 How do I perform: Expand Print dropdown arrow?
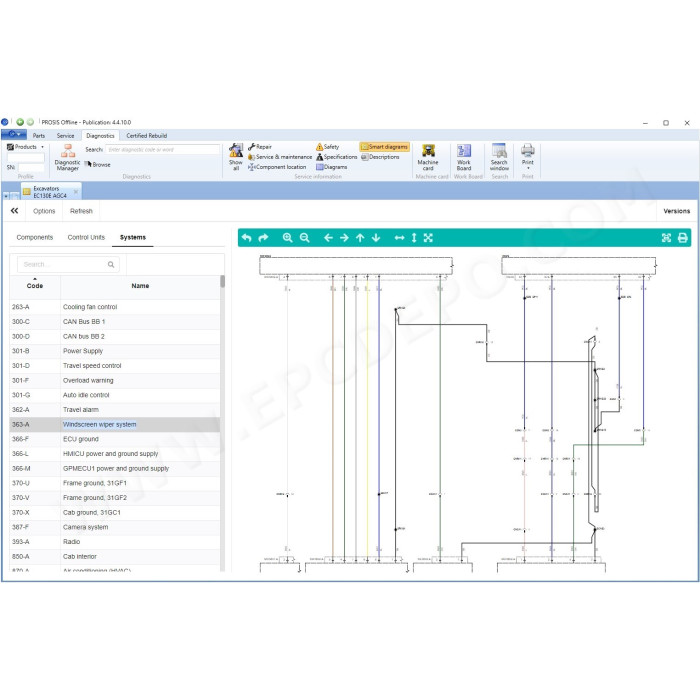coord(528,168)
